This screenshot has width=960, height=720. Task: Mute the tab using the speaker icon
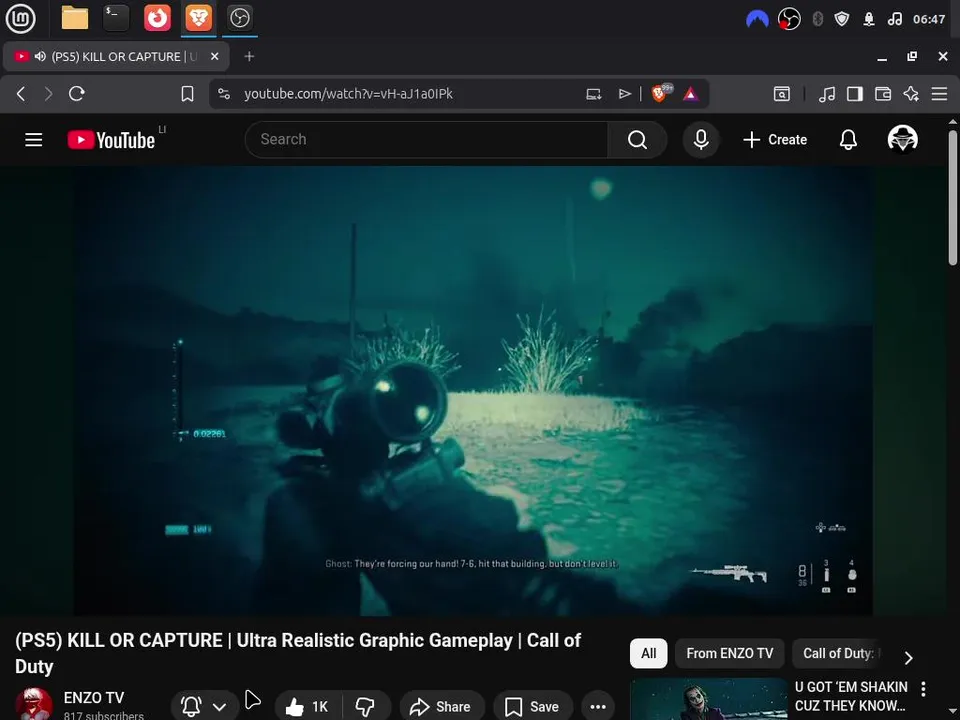pos(40,56)
